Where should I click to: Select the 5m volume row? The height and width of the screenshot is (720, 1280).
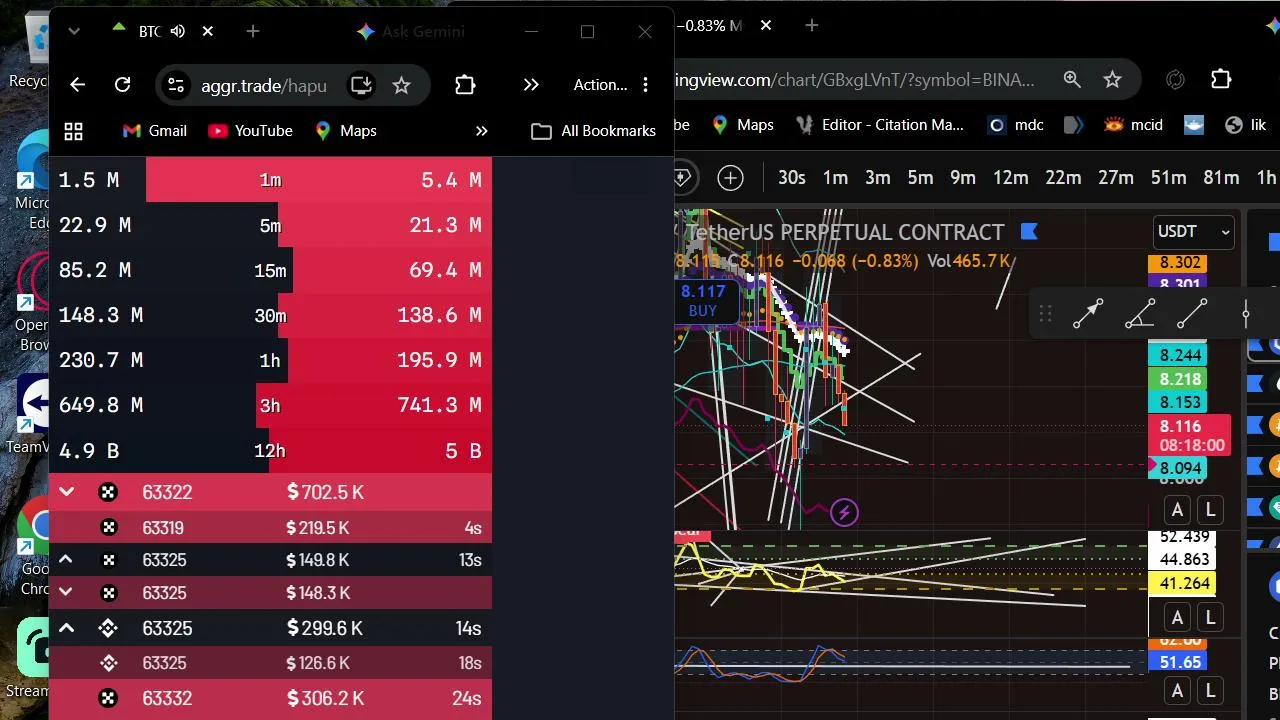click(x=270, y=225)
